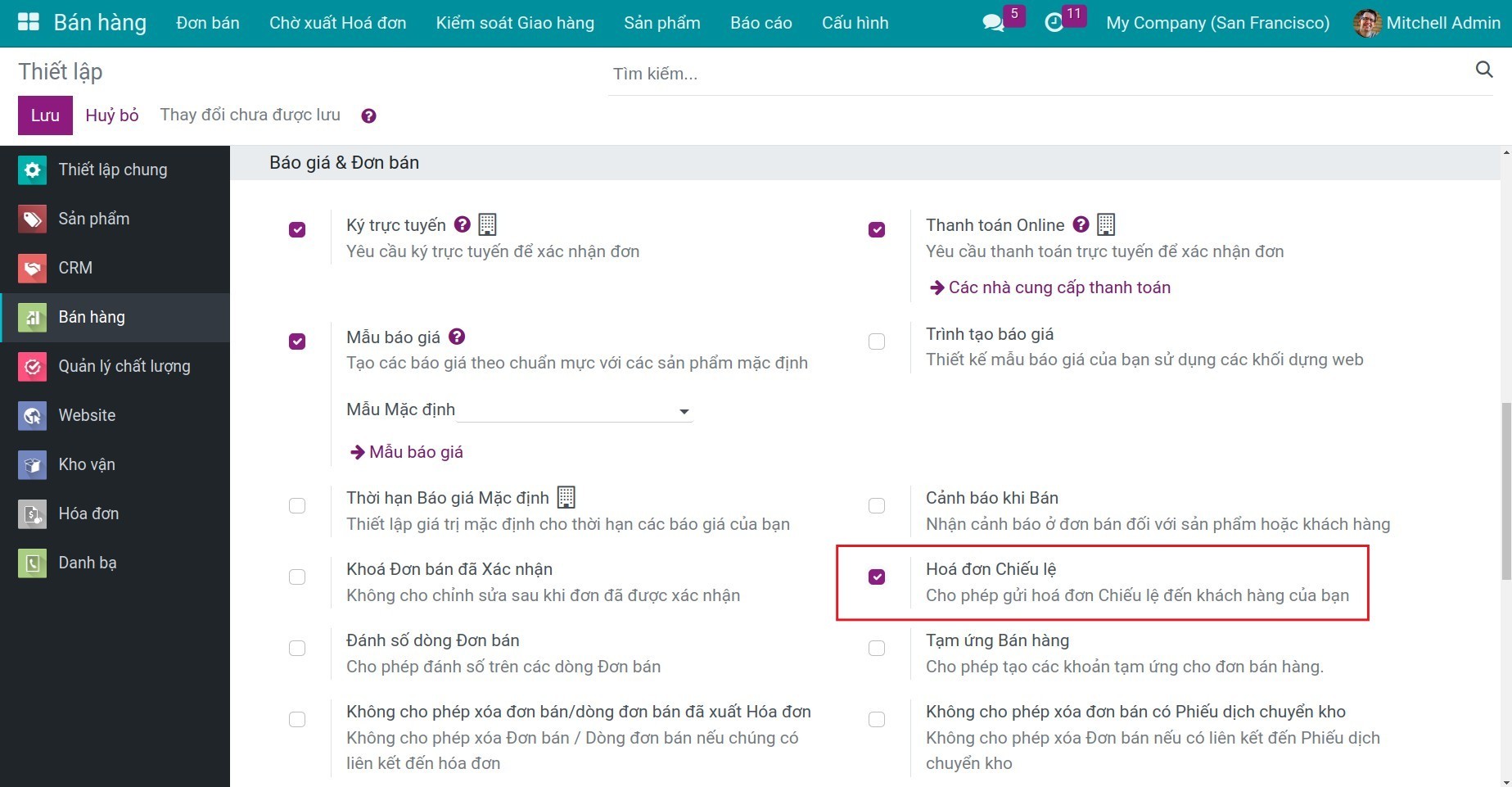Open the Đơn bán menu
Screen dimensions: 1512x787
(x=207, y=22)
